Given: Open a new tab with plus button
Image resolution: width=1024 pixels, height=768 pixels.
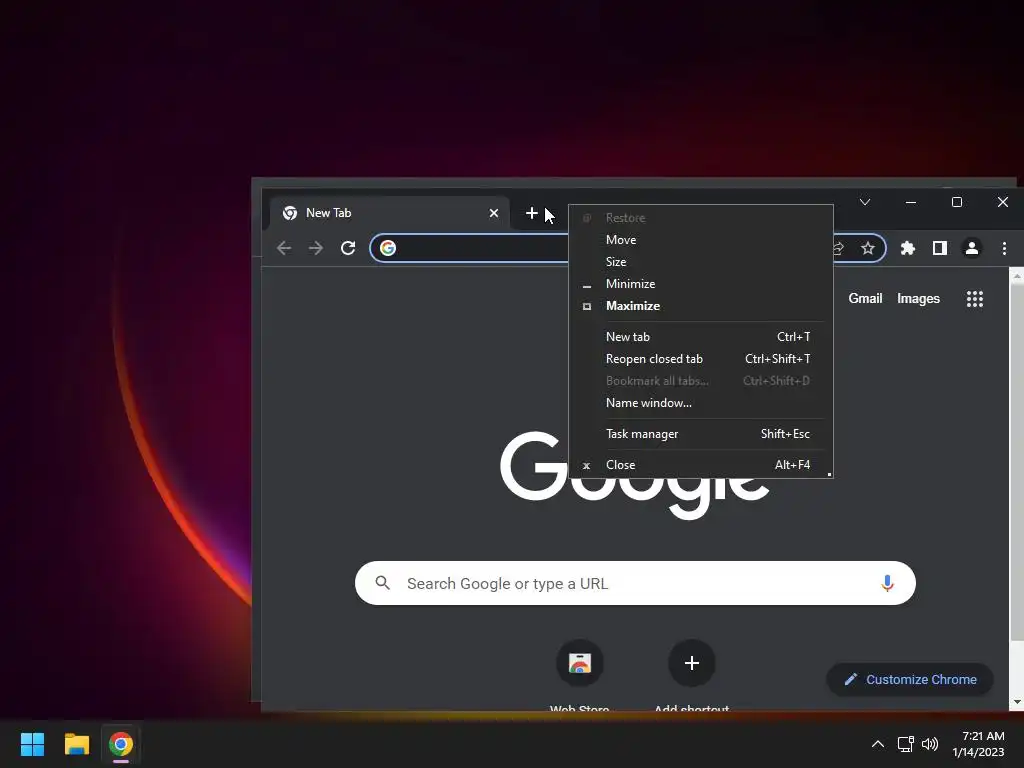Looking at the screenshot, I should pyautogui.click(x=532, y=213).
